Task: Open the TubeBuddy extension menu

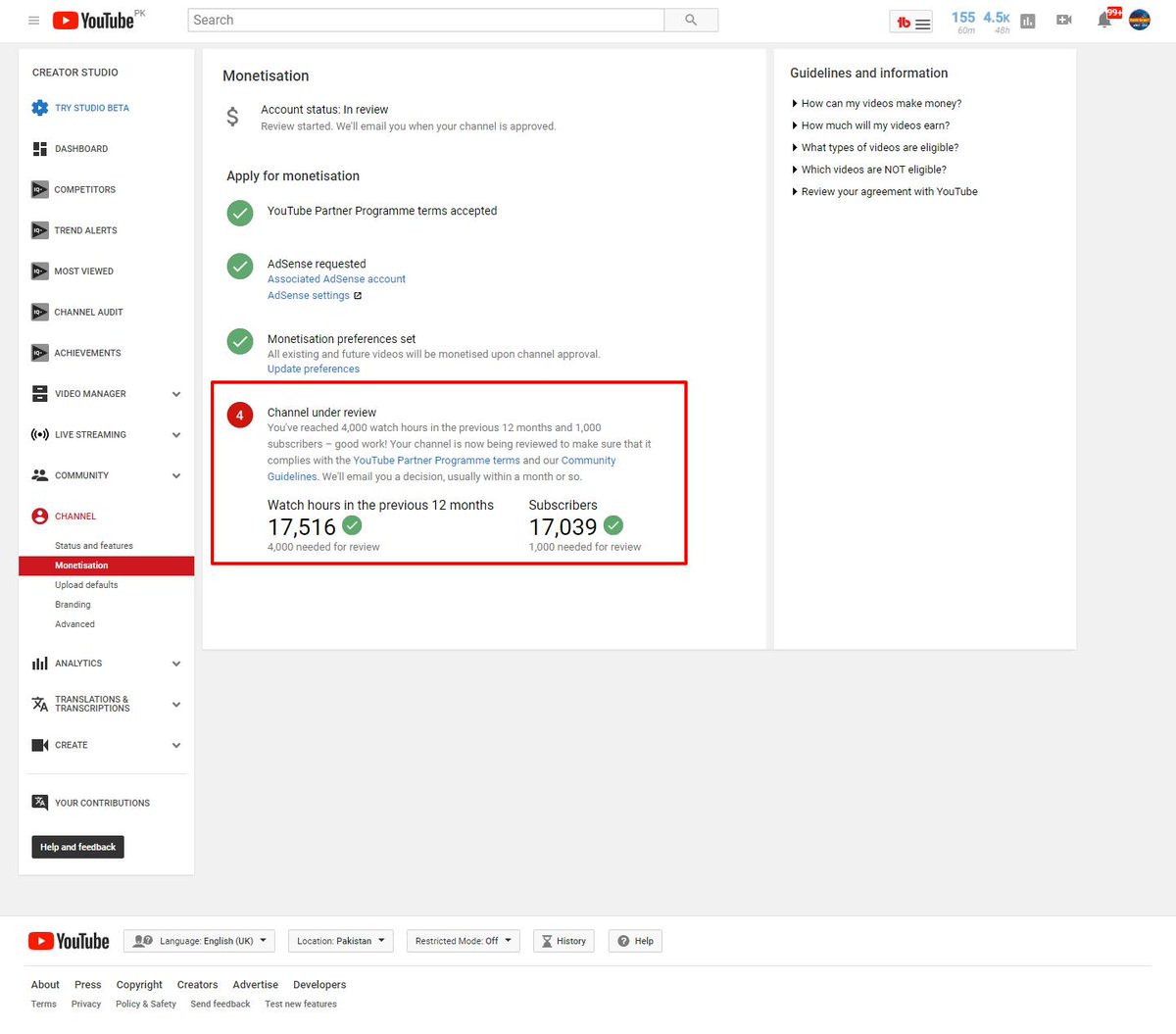Action: (910, 23)
